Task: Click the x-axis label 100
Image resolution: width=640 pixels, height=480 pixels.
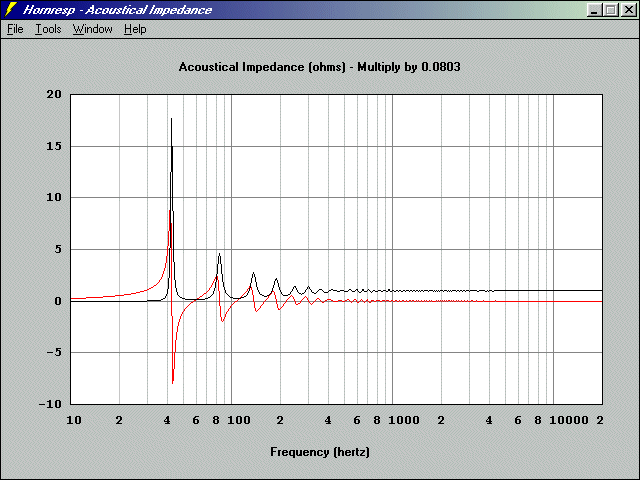Action: click(x=239, y=420)
